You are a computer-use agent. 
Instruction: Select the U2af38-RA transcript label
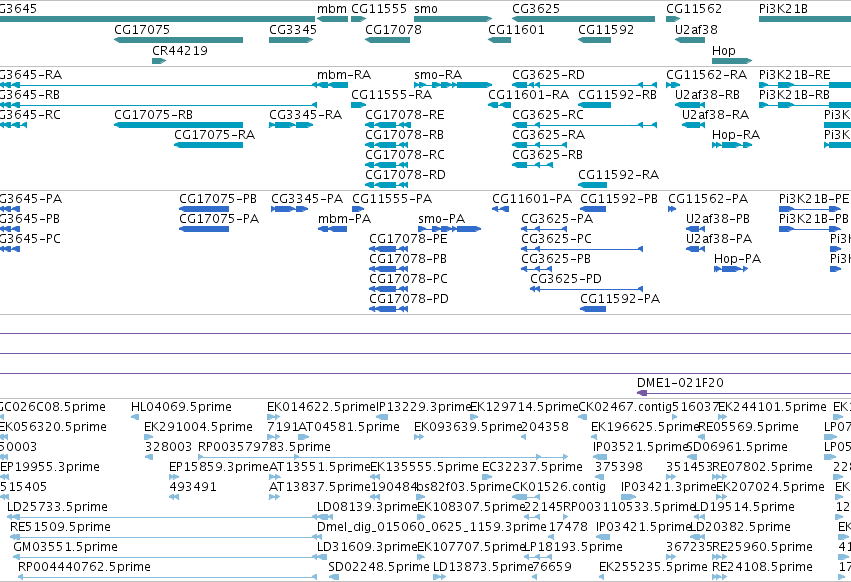tap(715, 115)
